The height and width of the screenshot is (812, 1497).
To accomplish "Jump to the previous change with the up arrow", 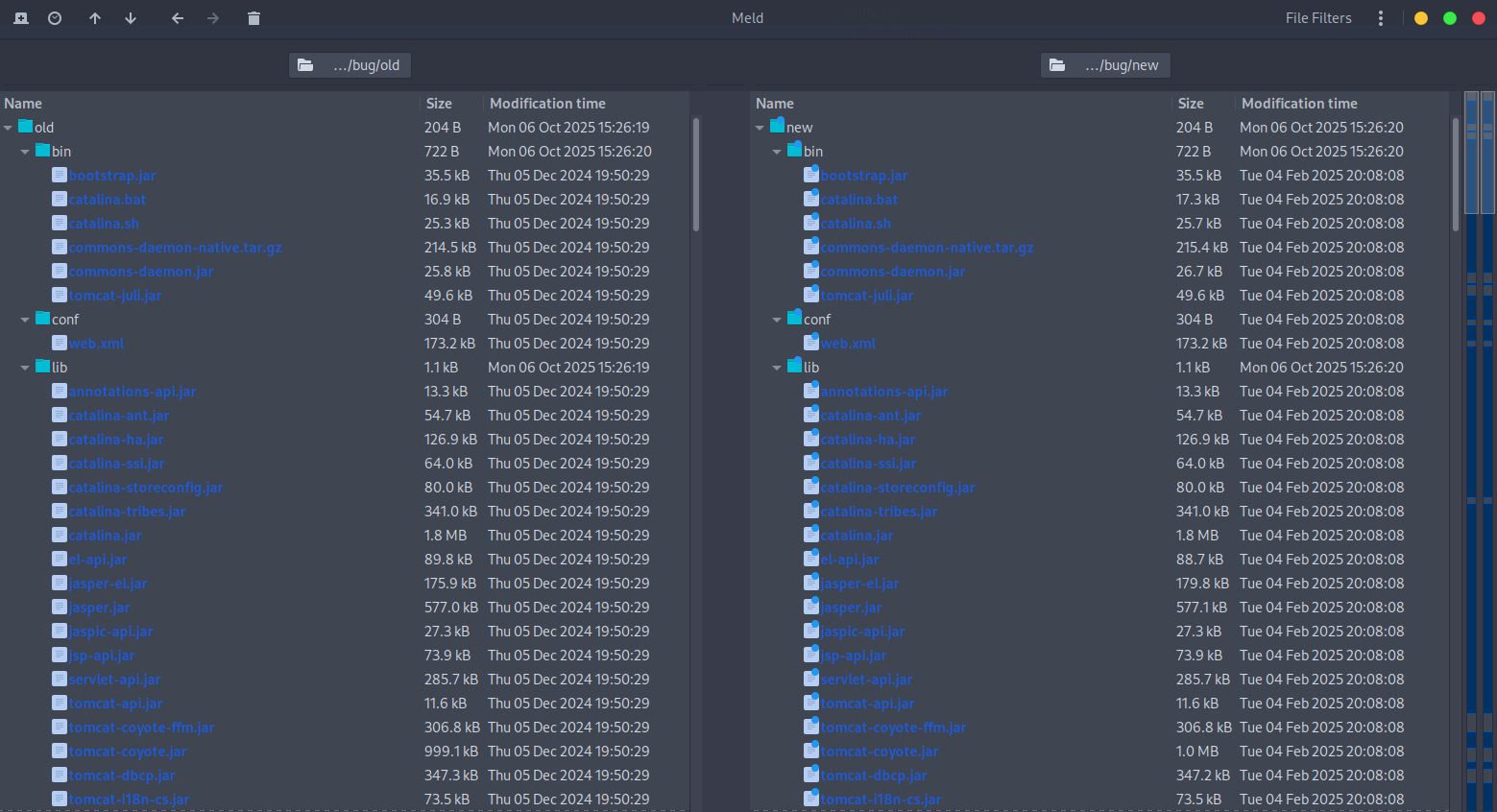I will point(94,17).
